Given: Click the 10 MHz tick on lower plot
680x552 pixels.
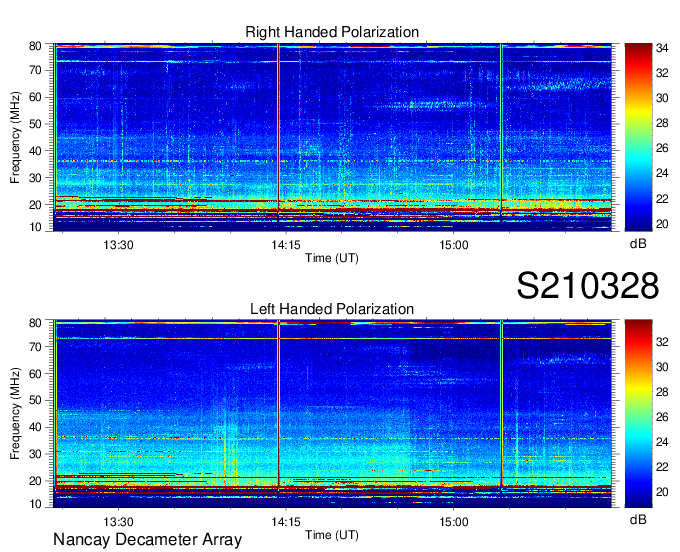Looking at the screenshot, I should tap(35, 503).
